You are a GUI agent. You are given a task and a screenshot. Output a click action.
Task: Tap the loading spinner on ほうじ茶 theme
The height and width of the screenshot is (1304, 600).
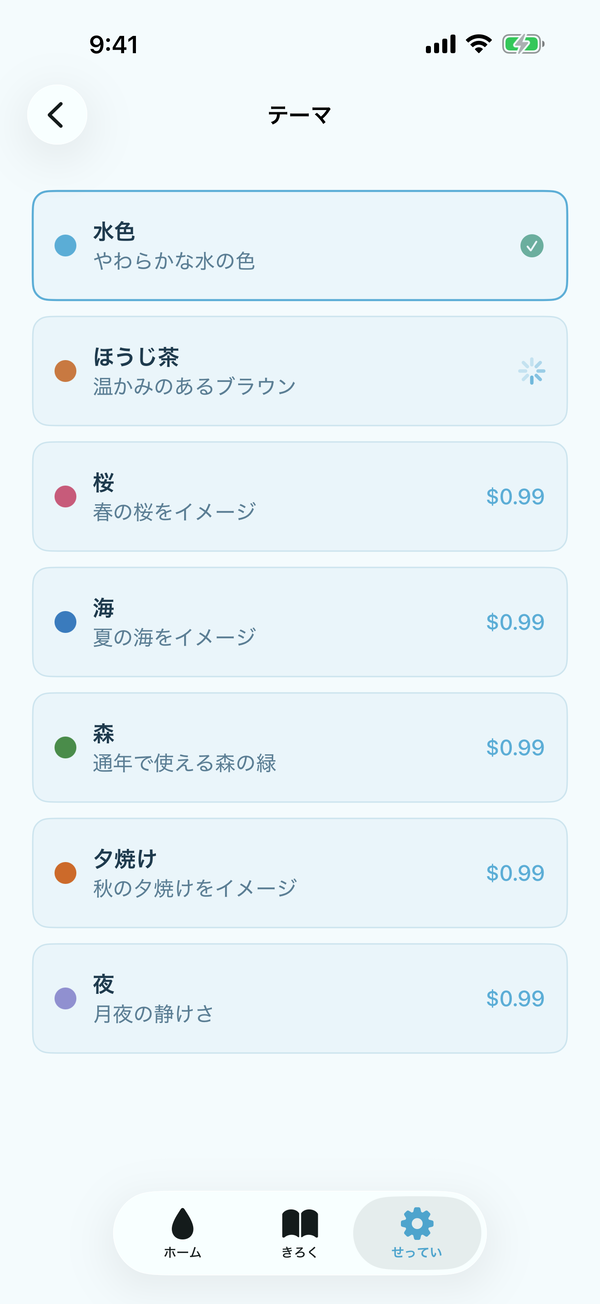532,371
